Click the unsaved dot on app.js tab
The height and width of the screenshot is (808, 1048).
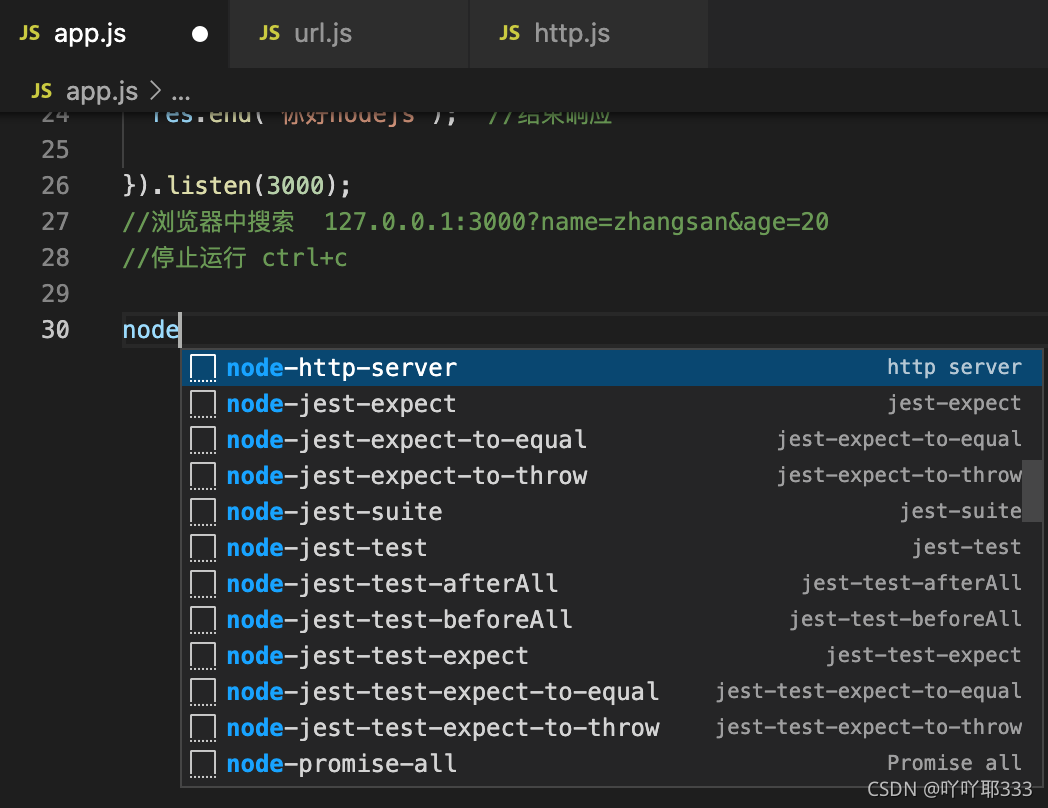[200, 34]
